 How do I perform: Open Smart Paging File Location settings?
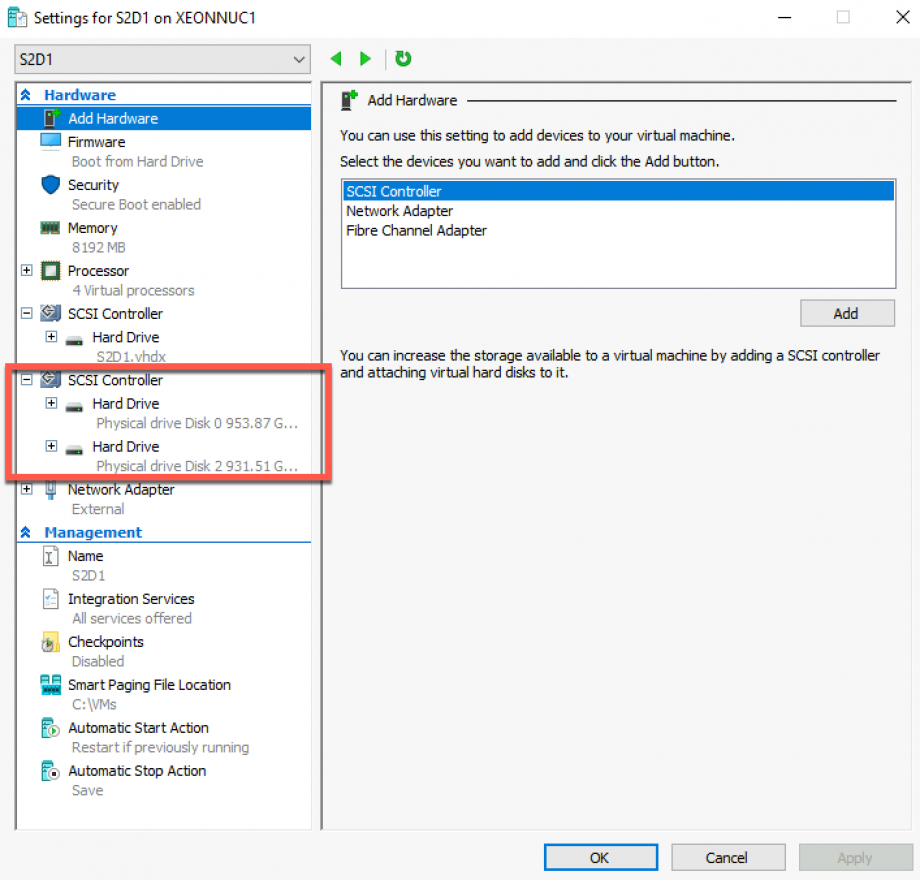[x=52, y=684]
